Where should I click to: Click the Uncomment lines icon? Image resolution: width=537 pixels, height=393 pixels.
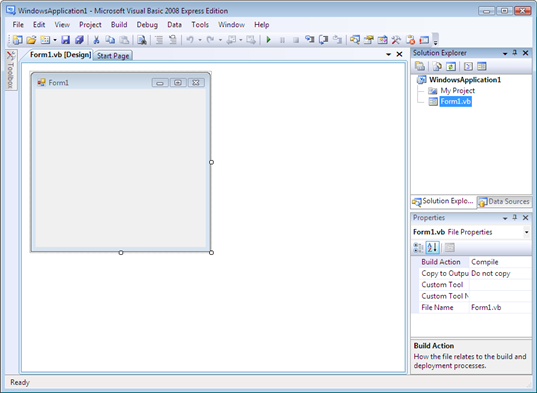[x=173, y=40]
